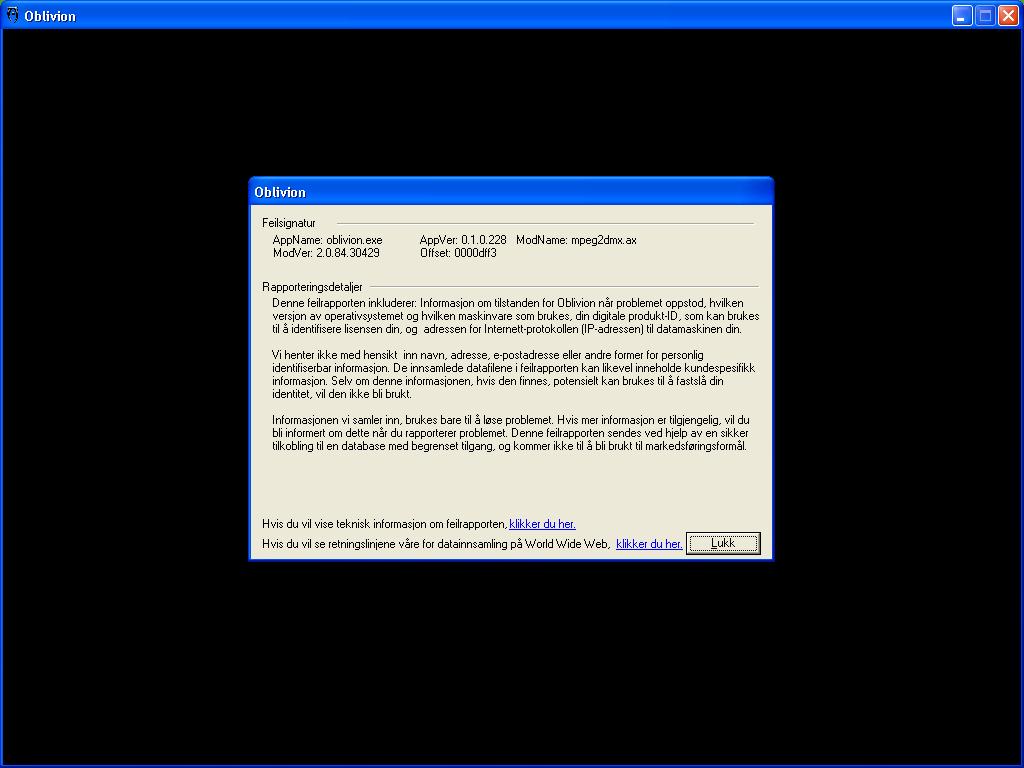1024x768 pixels.
Task: Close the Oblivion main window
Action: click(1008, 16)
